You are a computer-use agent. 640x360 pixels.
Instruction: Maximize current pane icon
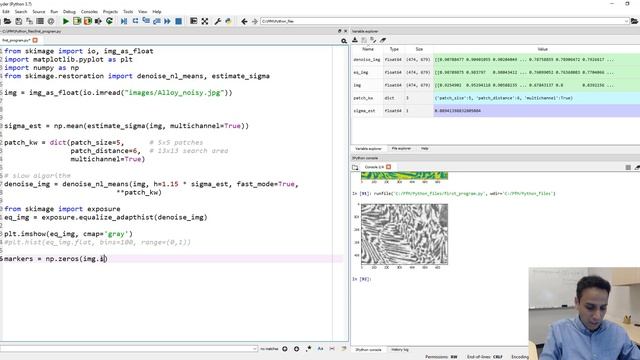[x=193, y=21]
